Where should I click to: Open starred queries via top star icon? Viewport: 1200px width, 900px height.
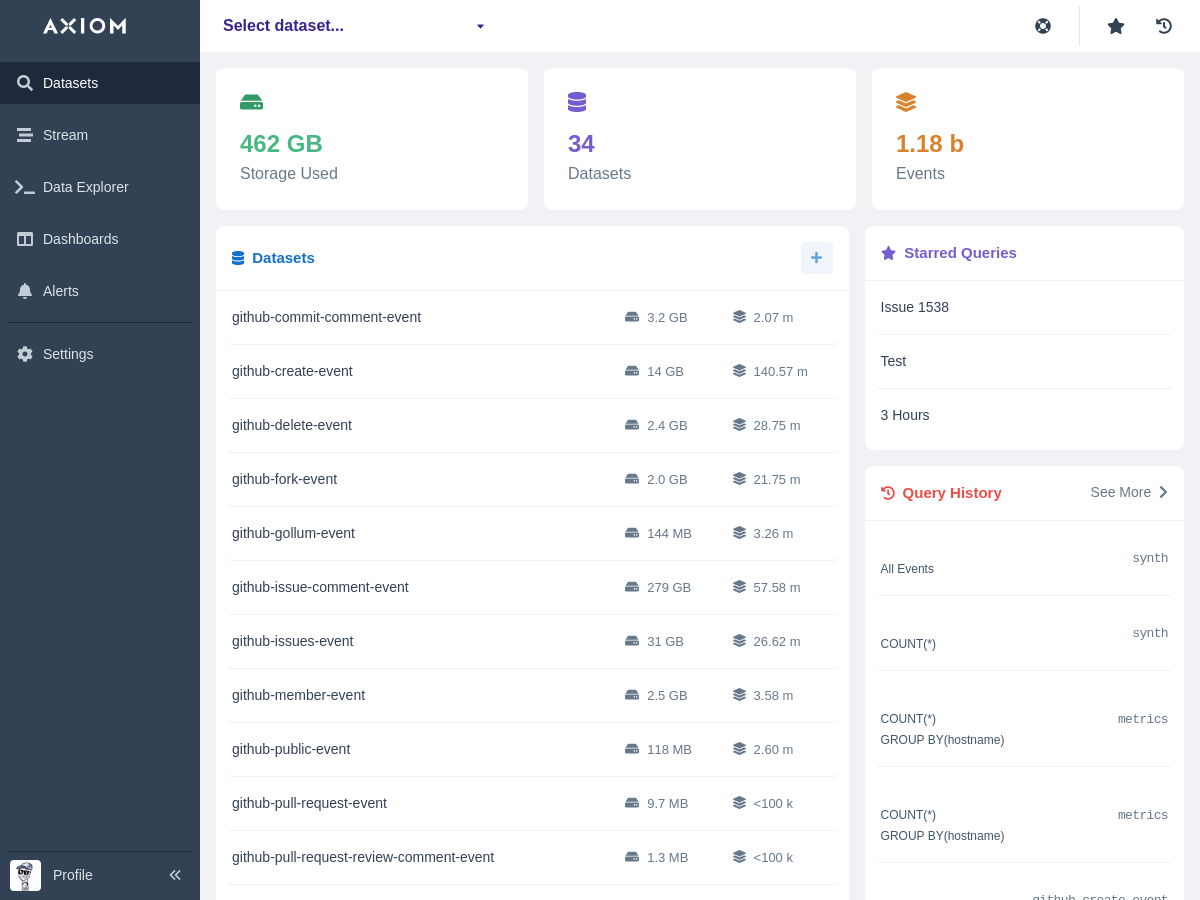coord(1116,26)
